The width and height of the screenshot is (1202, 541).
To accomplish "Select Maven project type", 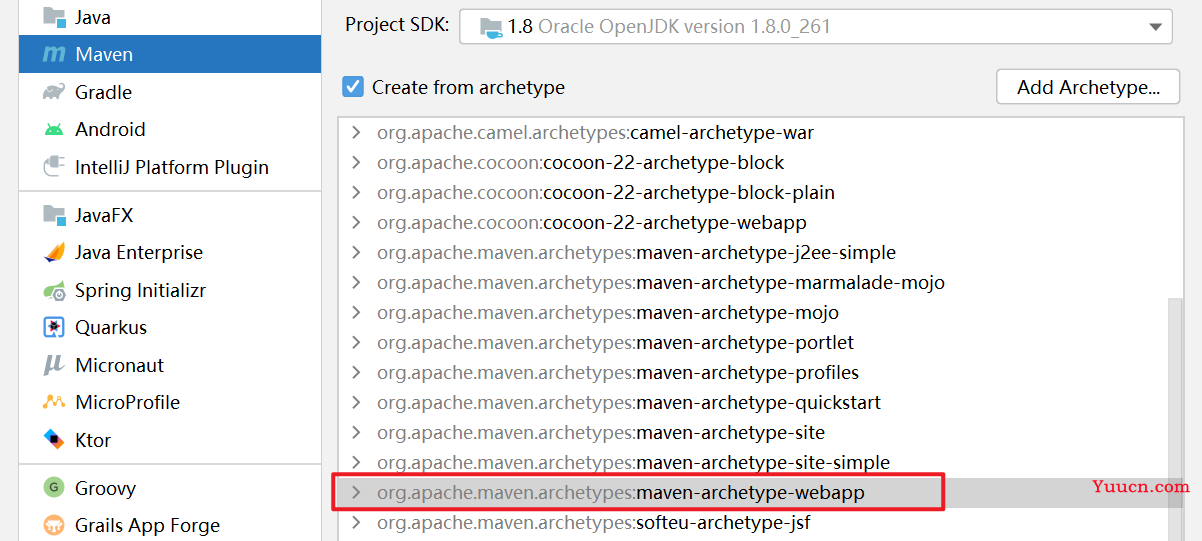I will point(170,55).
